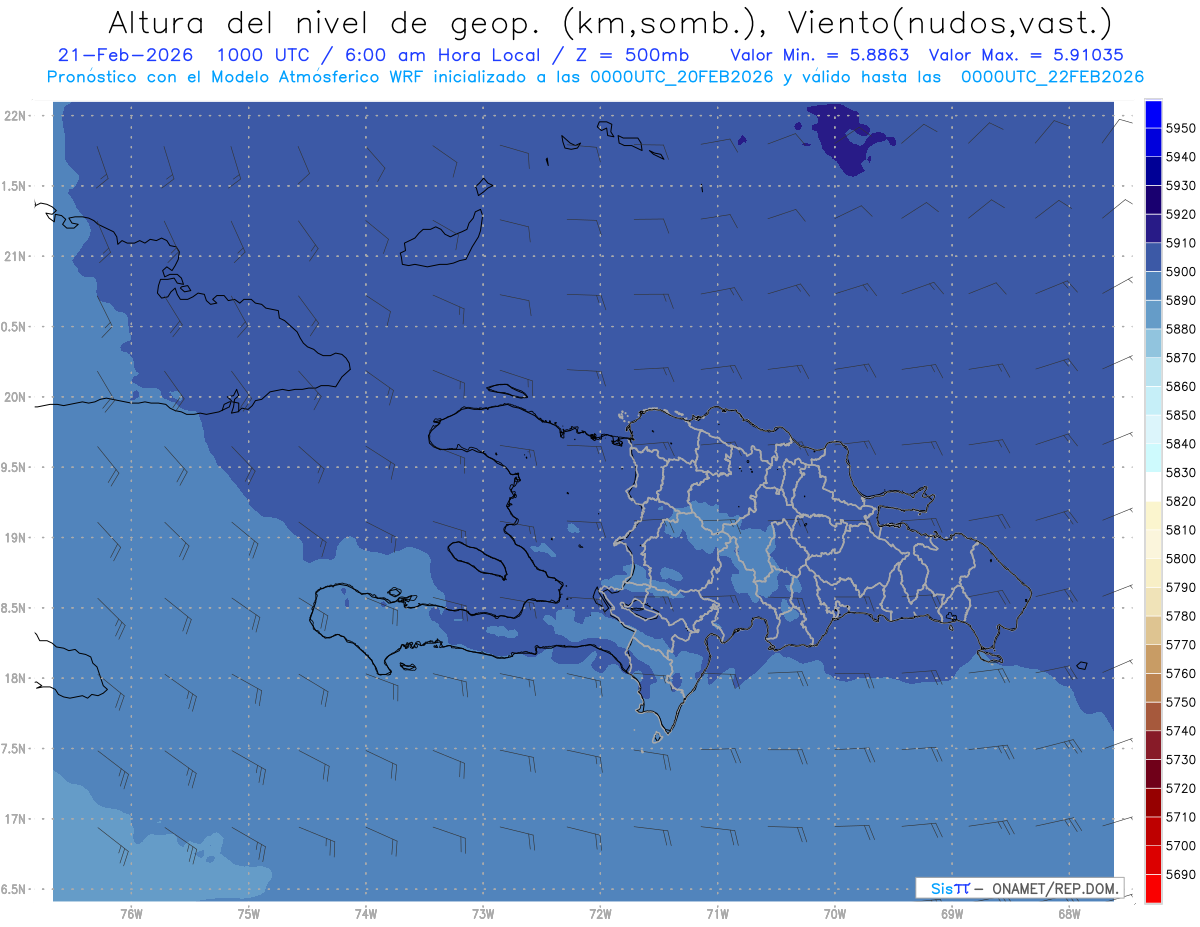The image size is (1200, 927).
Task: Click the '71W' longitude label
Action: click(x=717, y=914)
